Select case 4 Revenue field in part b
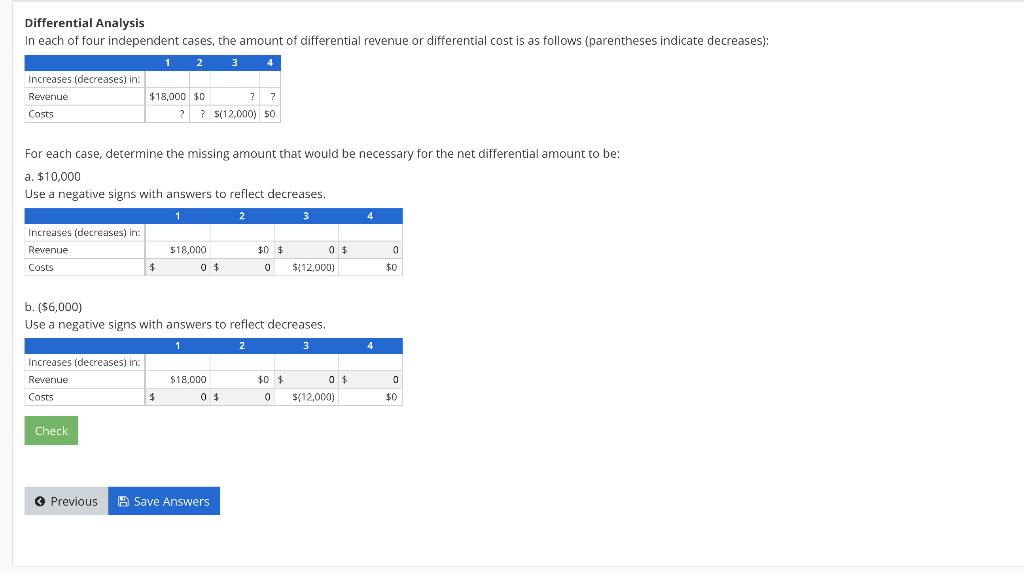Screen dimensions: 1024x572 pos(374,379)
